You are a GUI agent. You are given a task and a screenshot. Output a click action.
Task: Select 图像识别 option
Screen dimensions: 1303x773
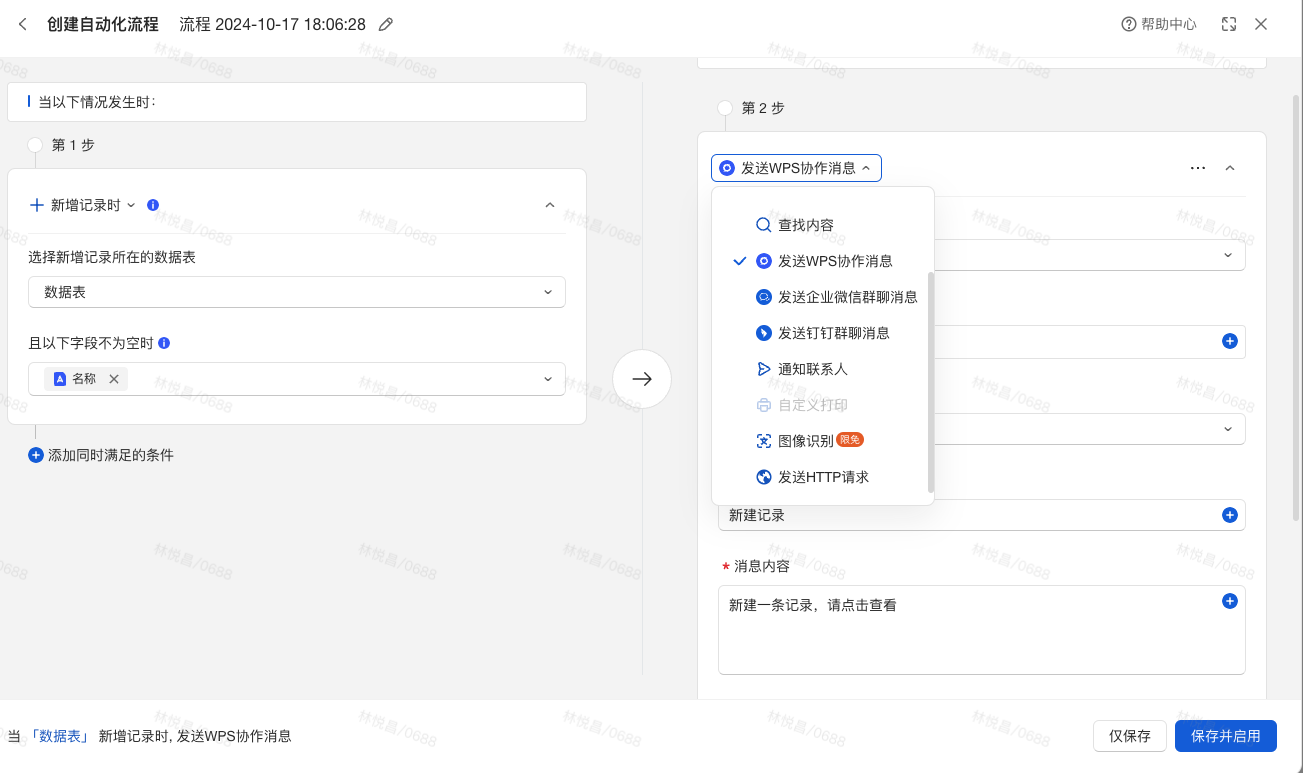[806, 441]
